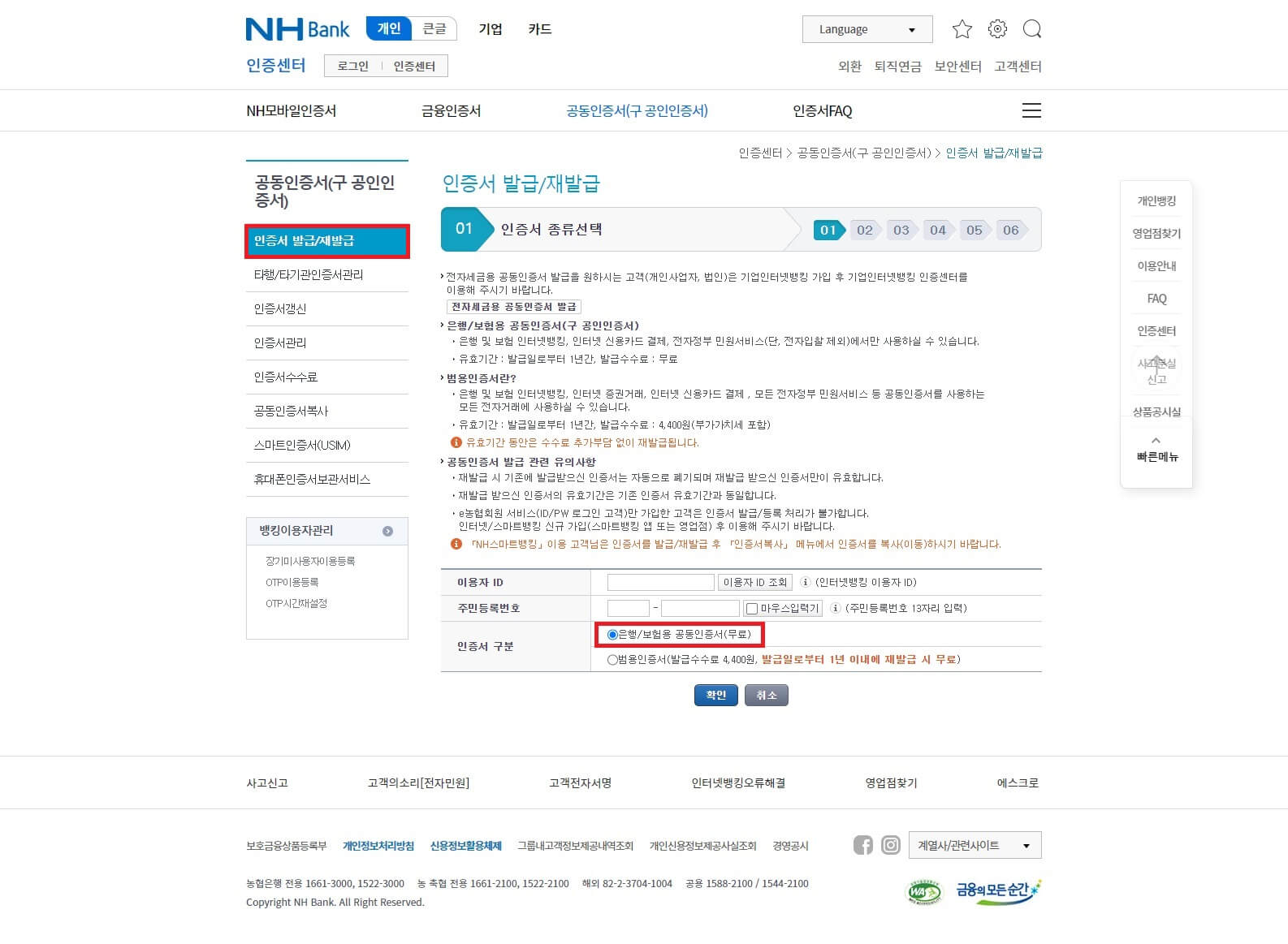Click the 이용자 ID input field

click(x=661, y=582)
